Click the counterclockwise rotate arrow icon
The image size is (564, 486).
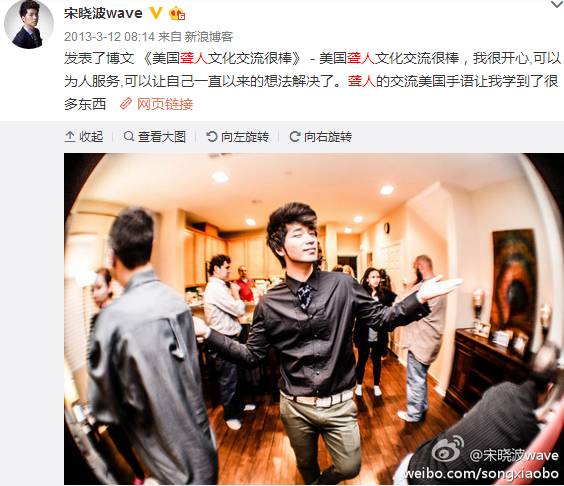click(x=212, y=137)
